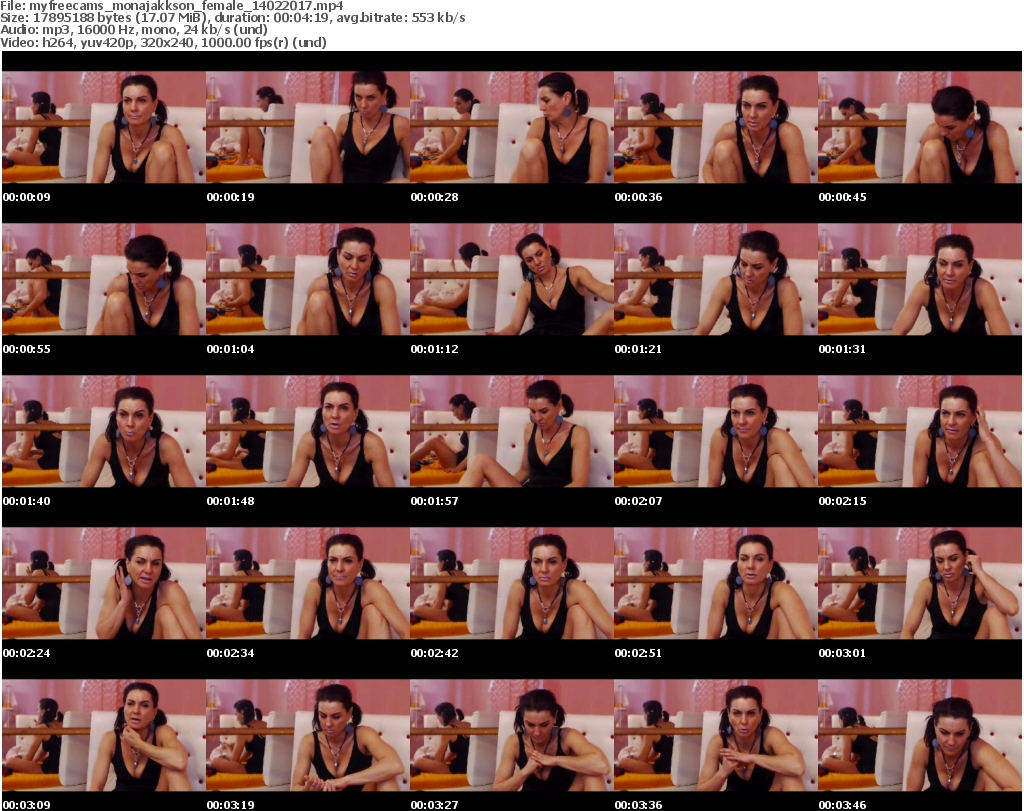Select the thumbnail frame at 00:00:28
The width and height of the screenshot is (1024, 811).
[511, 127]
